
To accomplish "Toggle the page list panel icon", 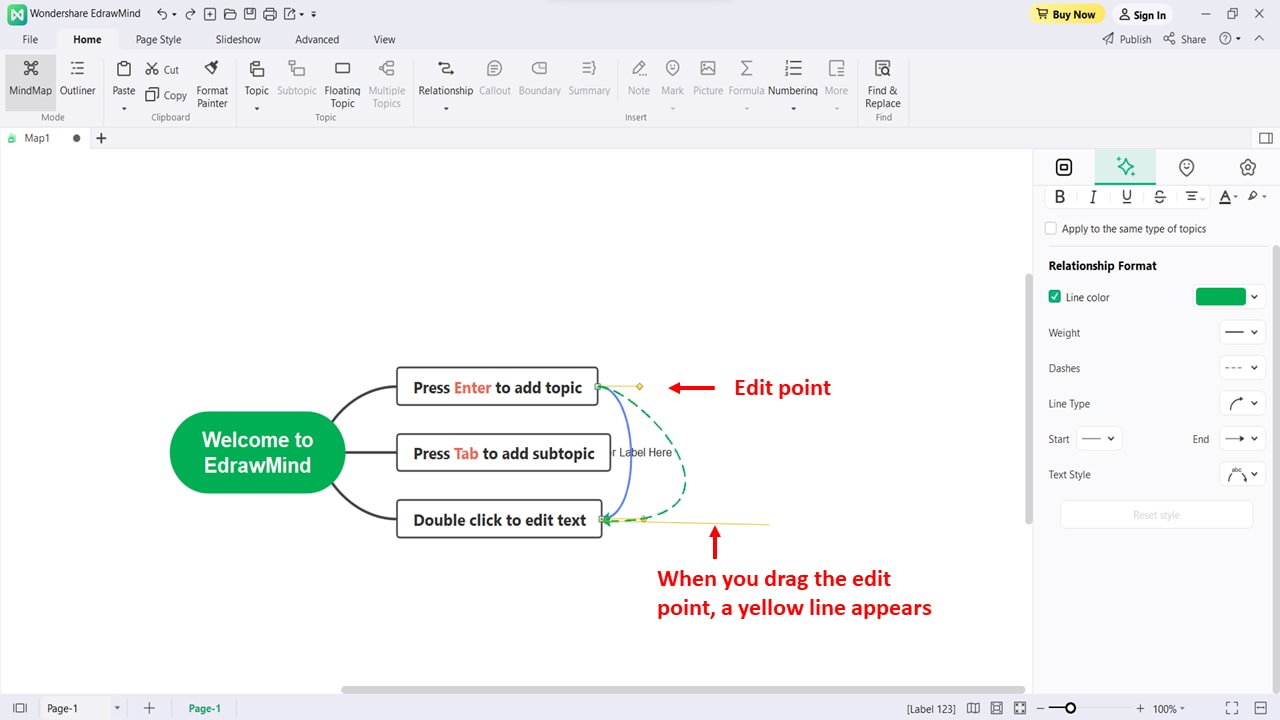I will [20, 708].
